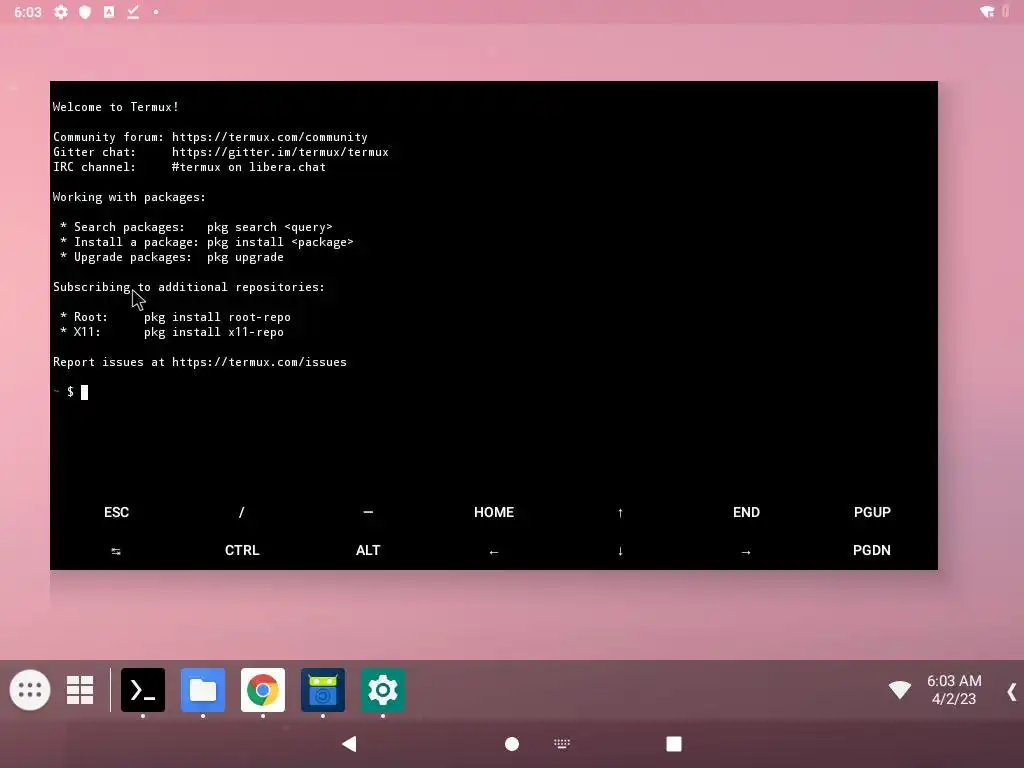Click the shield icon in status bar

click(85, 12)
